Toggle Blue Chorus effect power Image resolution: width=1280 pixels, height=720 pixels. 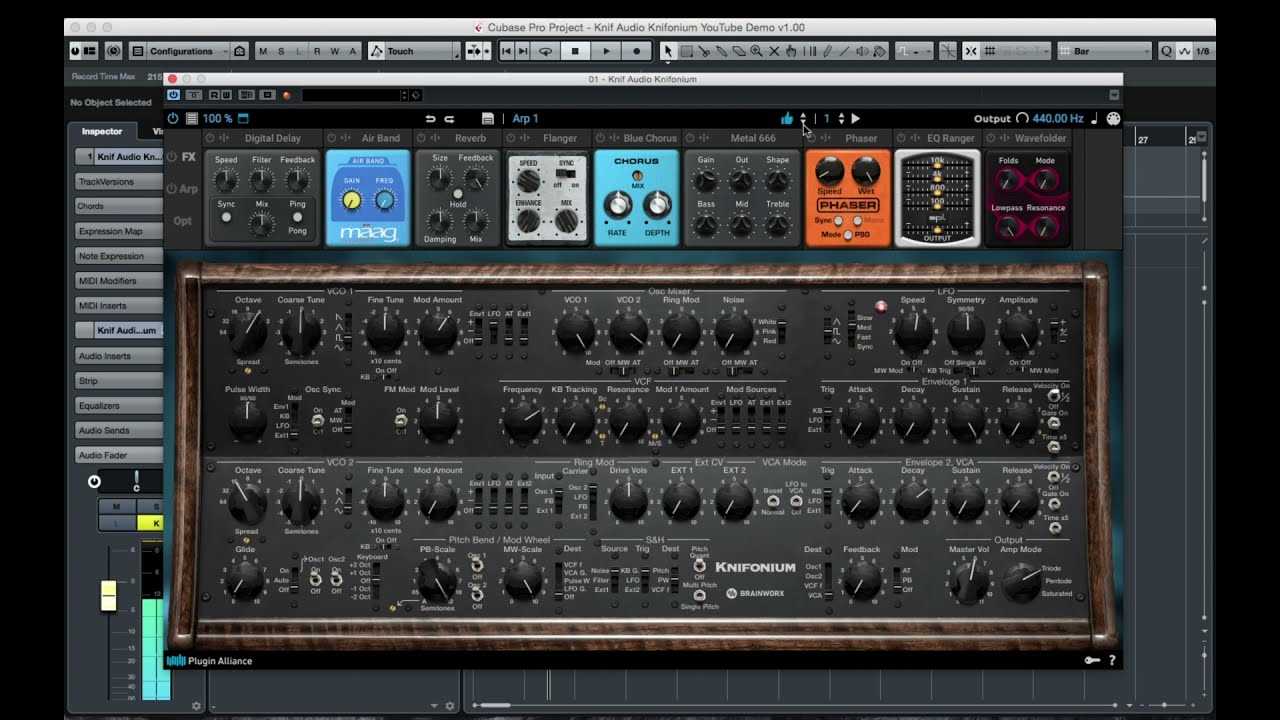[x=601, y=138]
